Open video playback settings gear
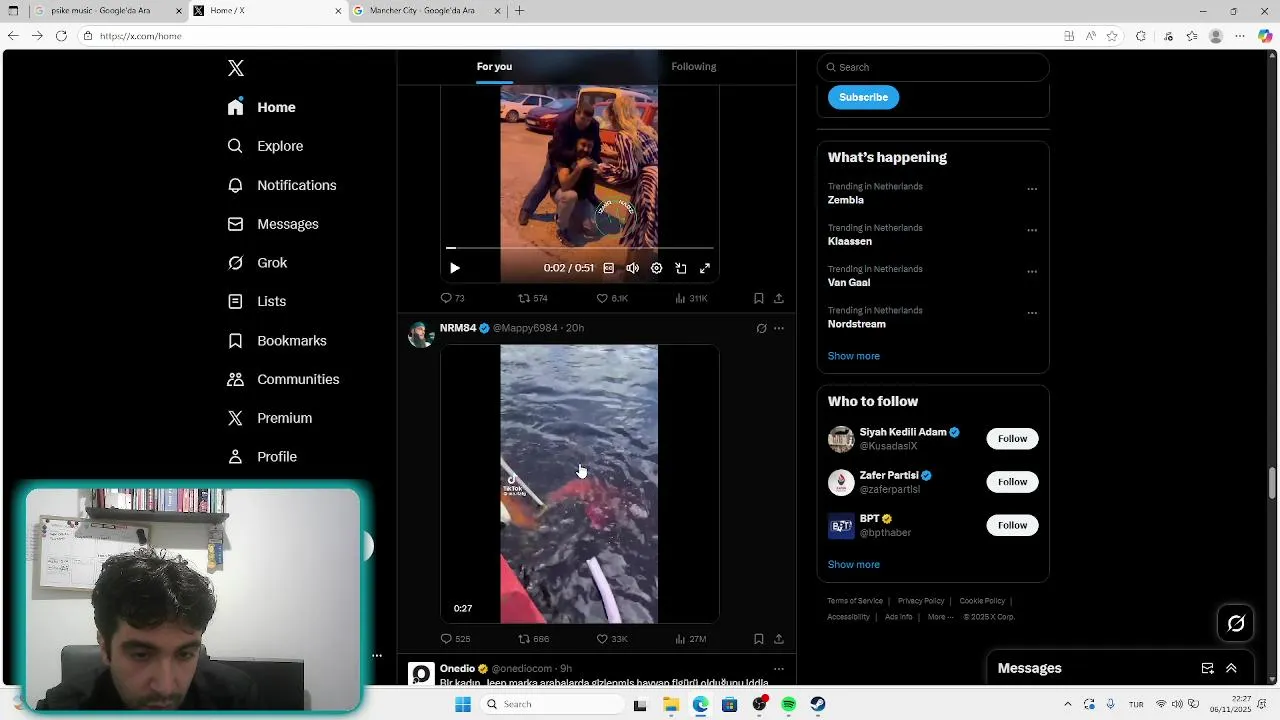 pyautogui.click(x=656, y=268)
